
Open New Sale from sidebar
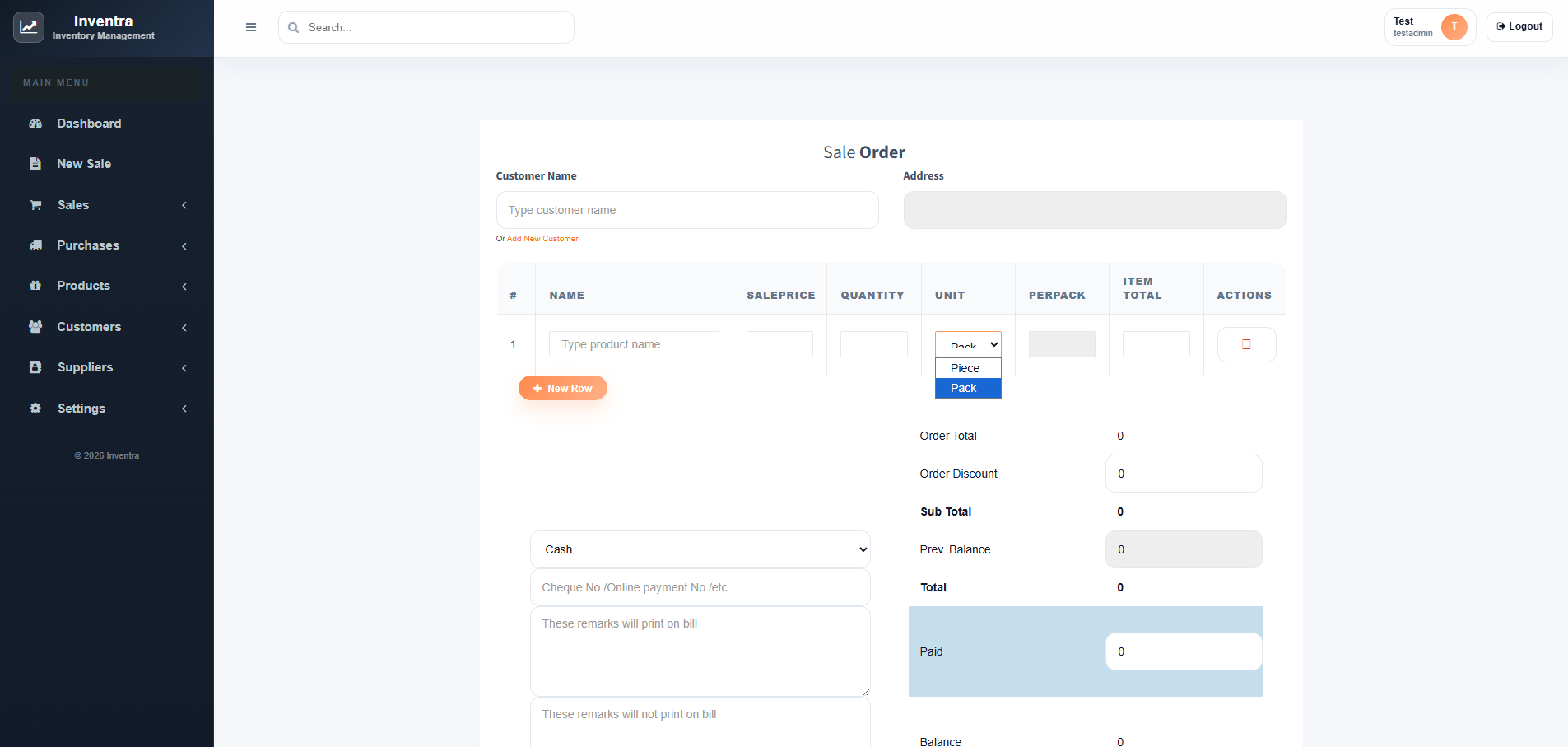point(84,164)
